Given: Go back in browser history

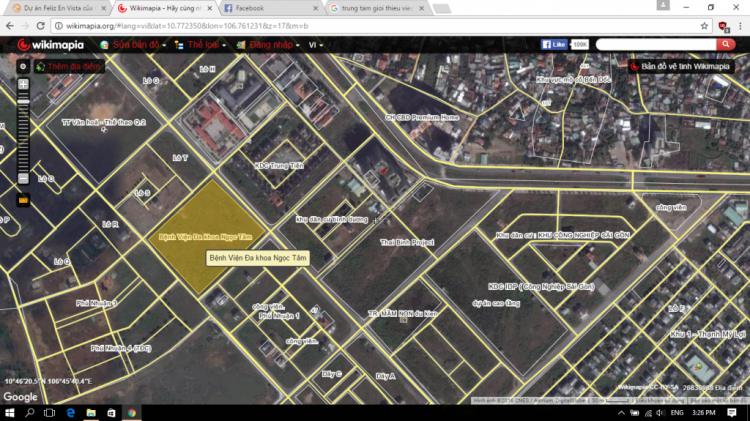Looking at the screenshot, I should click(10, 26).
